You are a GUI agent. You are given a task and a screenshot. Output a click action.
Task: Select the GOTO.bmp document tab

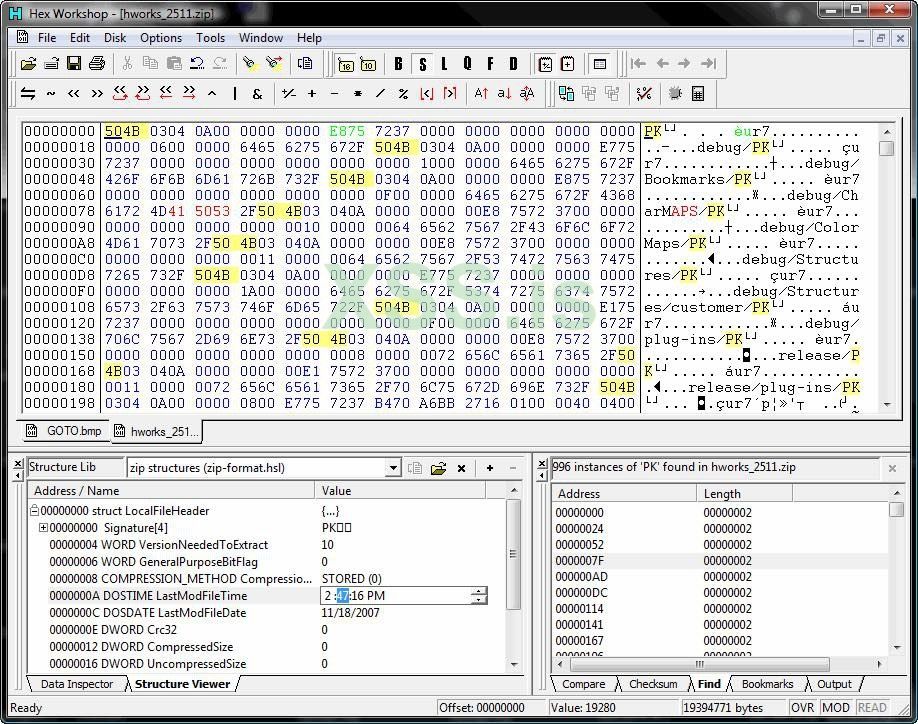click(x=65, y=431)
